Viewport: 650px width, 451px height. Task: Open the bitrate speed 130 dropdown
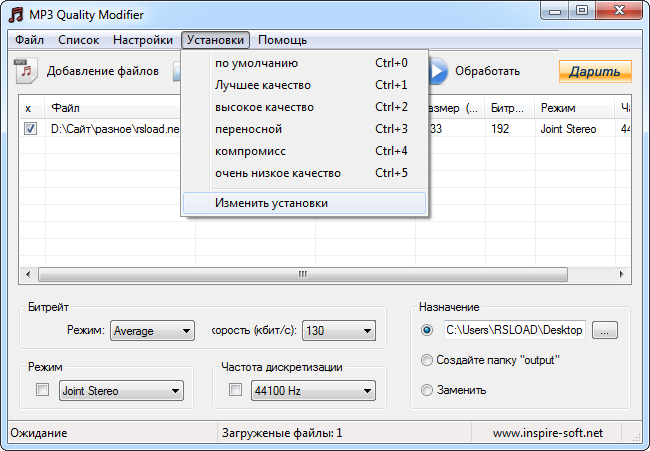[339, 331]
